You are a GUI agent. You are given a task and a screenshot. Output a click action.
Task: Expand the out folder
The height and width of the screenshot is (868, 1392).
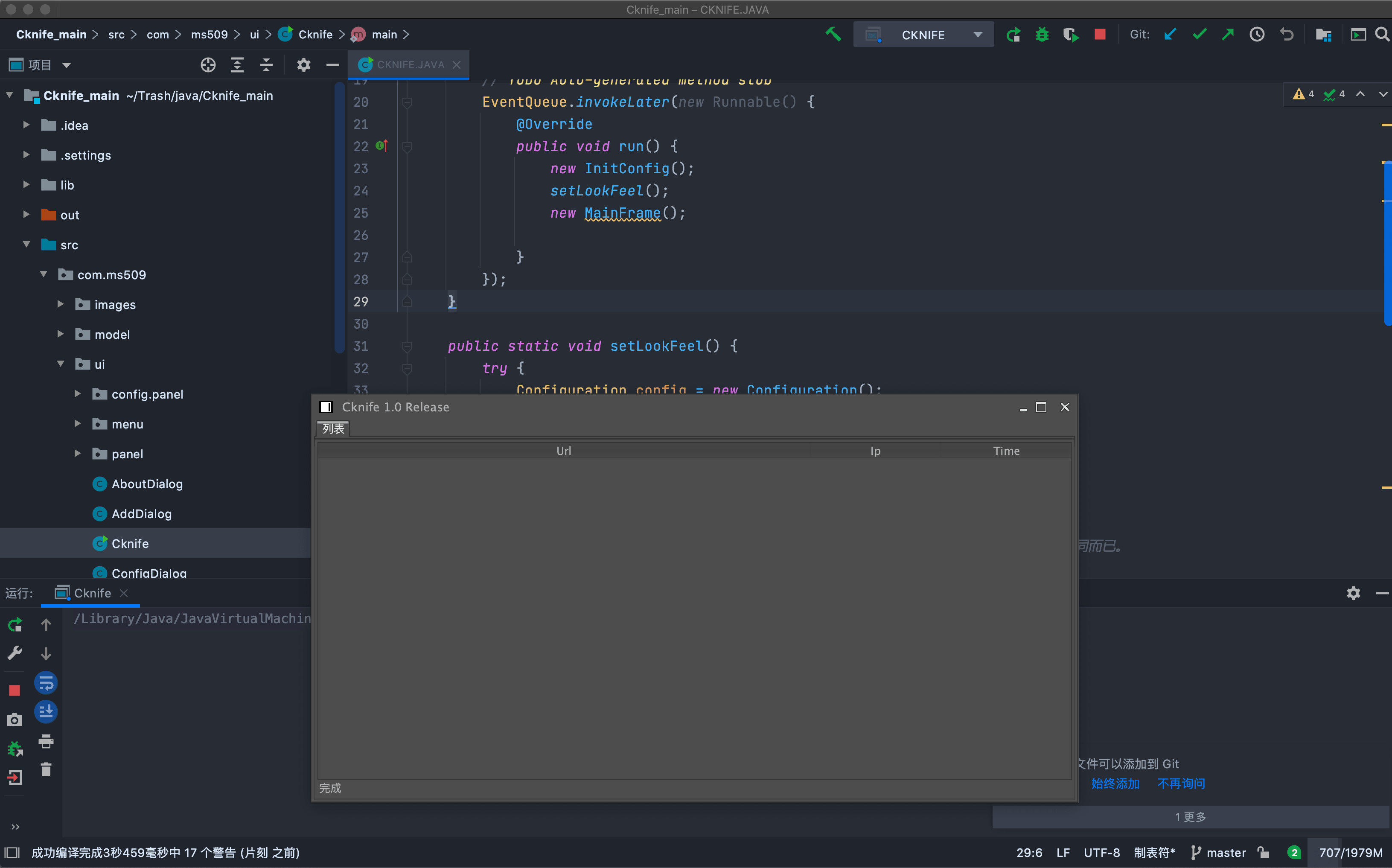point(26,214)
